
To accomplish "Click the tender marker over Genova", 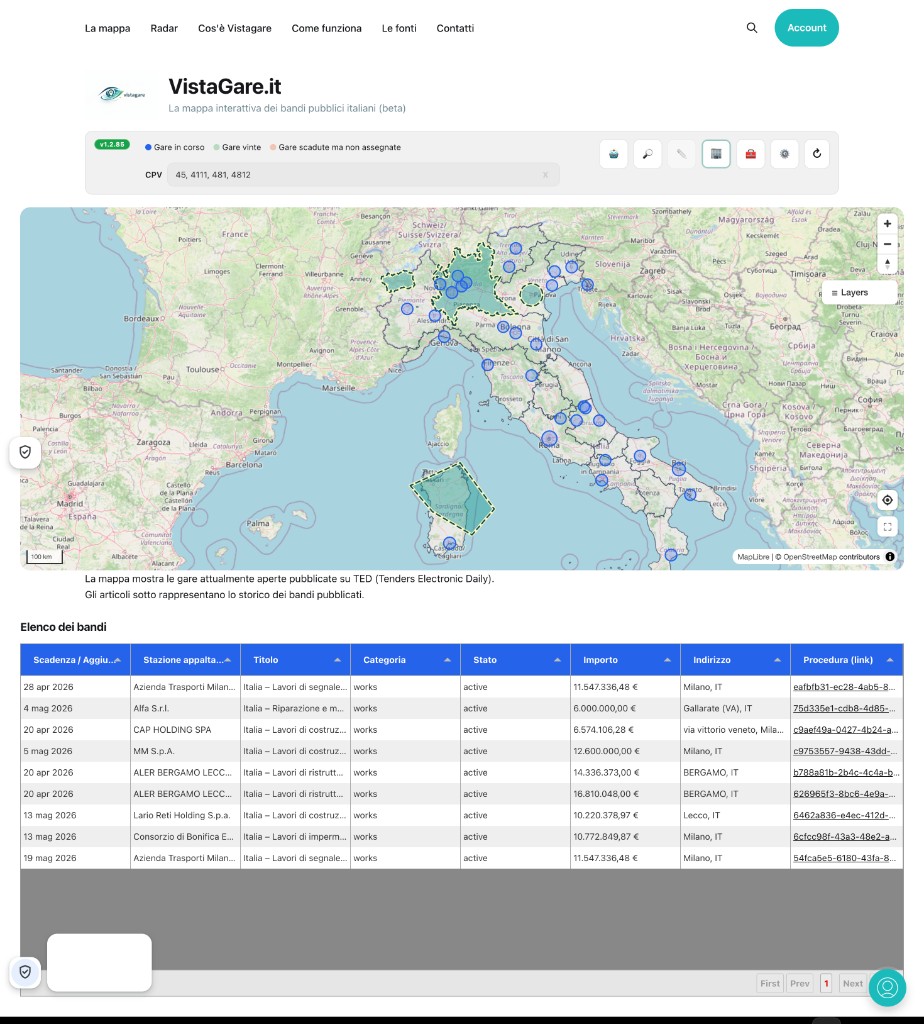I will coord(444,337).
